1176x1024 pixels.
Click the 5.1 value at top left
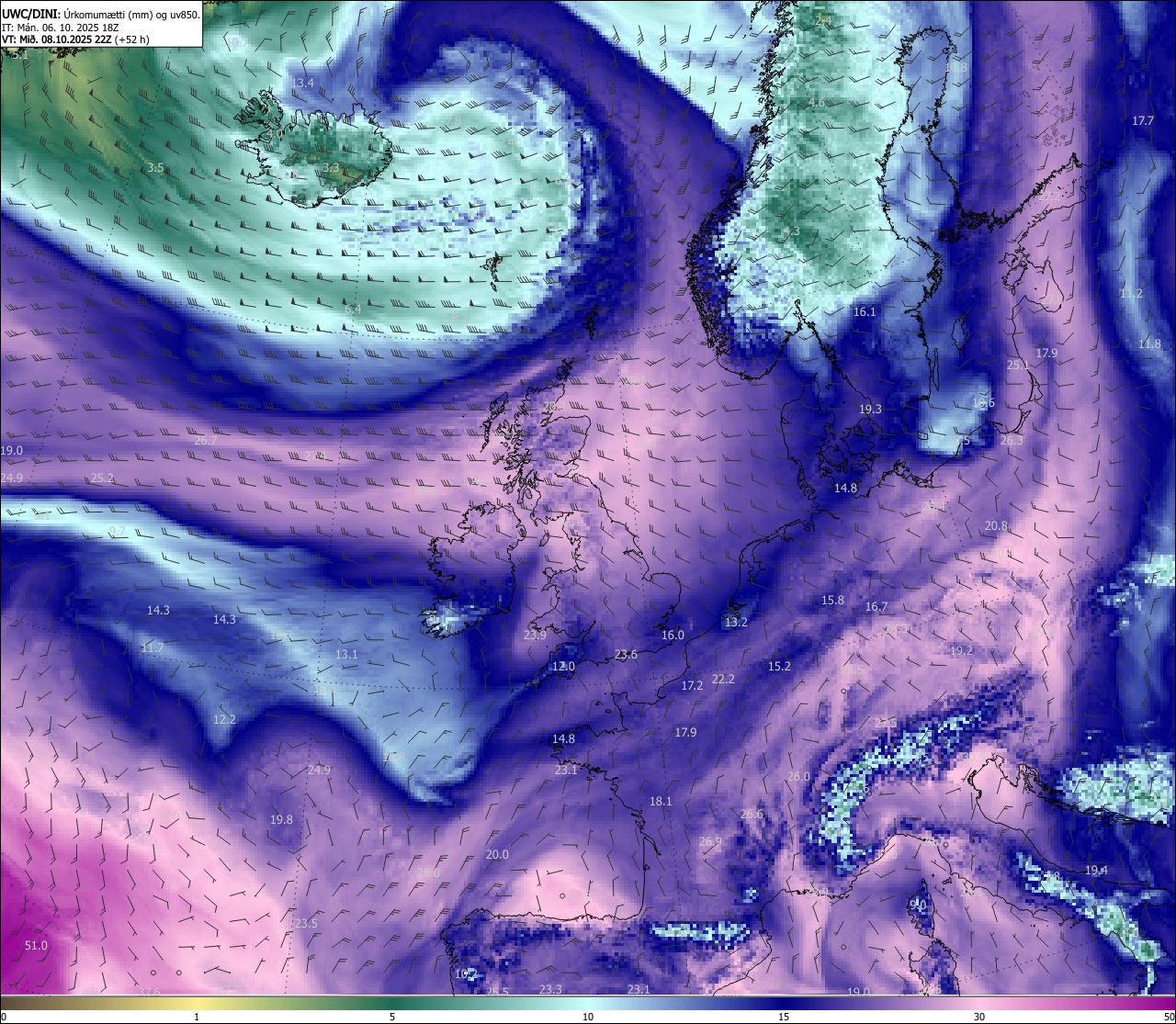[x=20, y=55]
